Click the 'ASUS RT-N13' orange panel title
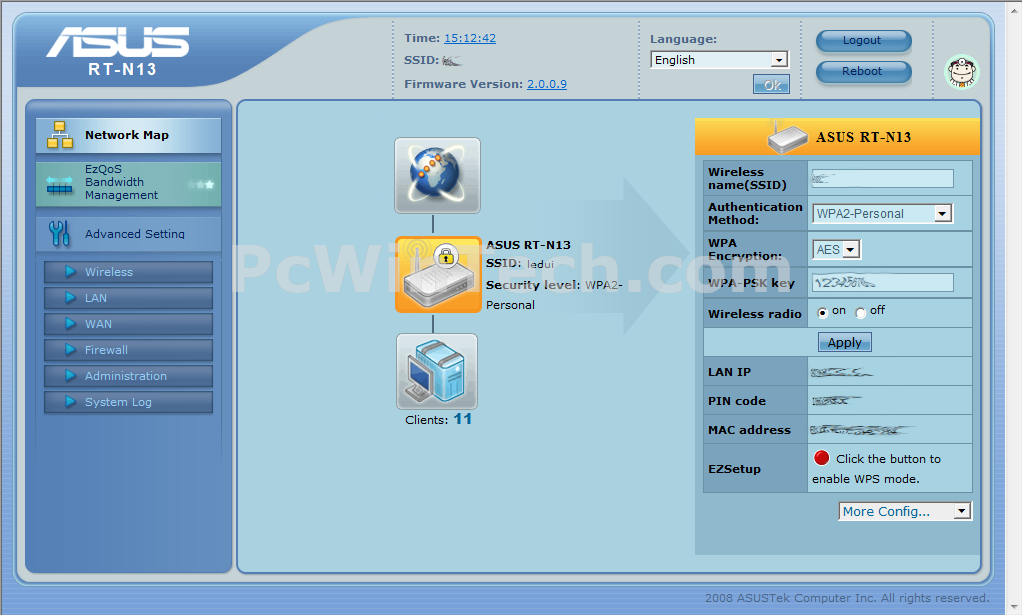Viewport: 1022px width, 615px height. click(864, 137)
